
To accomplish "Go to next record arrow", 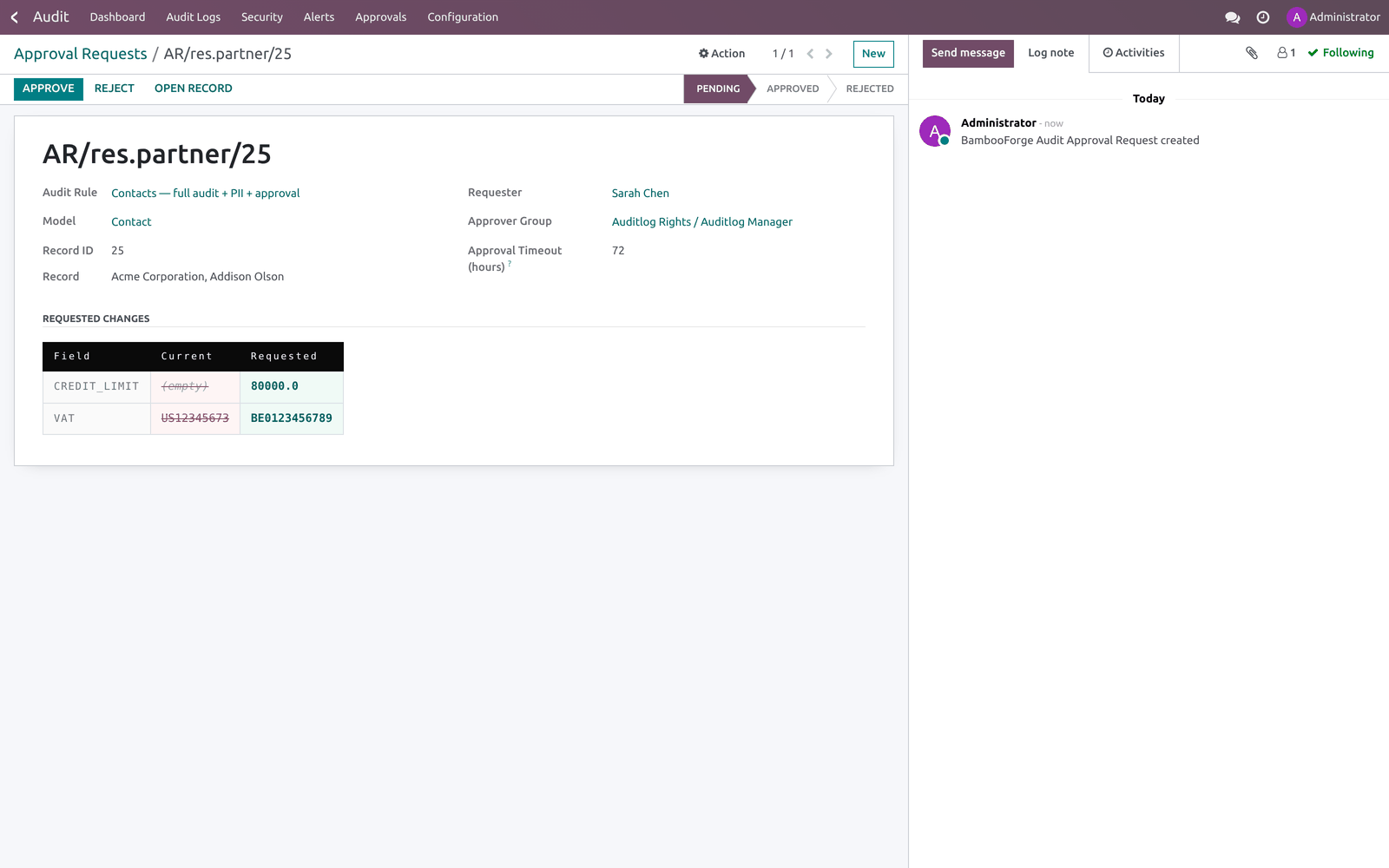I will [x=829, y=54].
